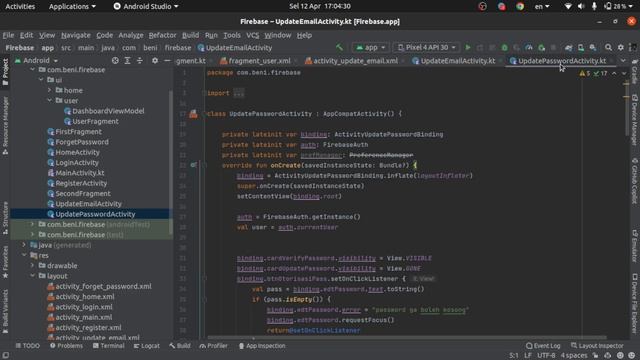Open the File menu

(x=8, y=35)
